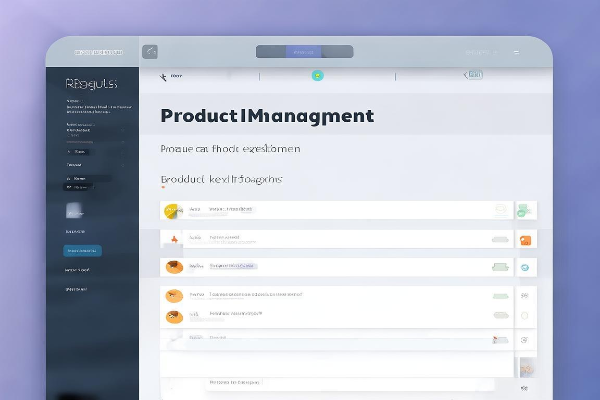Toggle the status pill in the second product row
This screenshot has width=600, height=400.
click(x=500, y=239)
